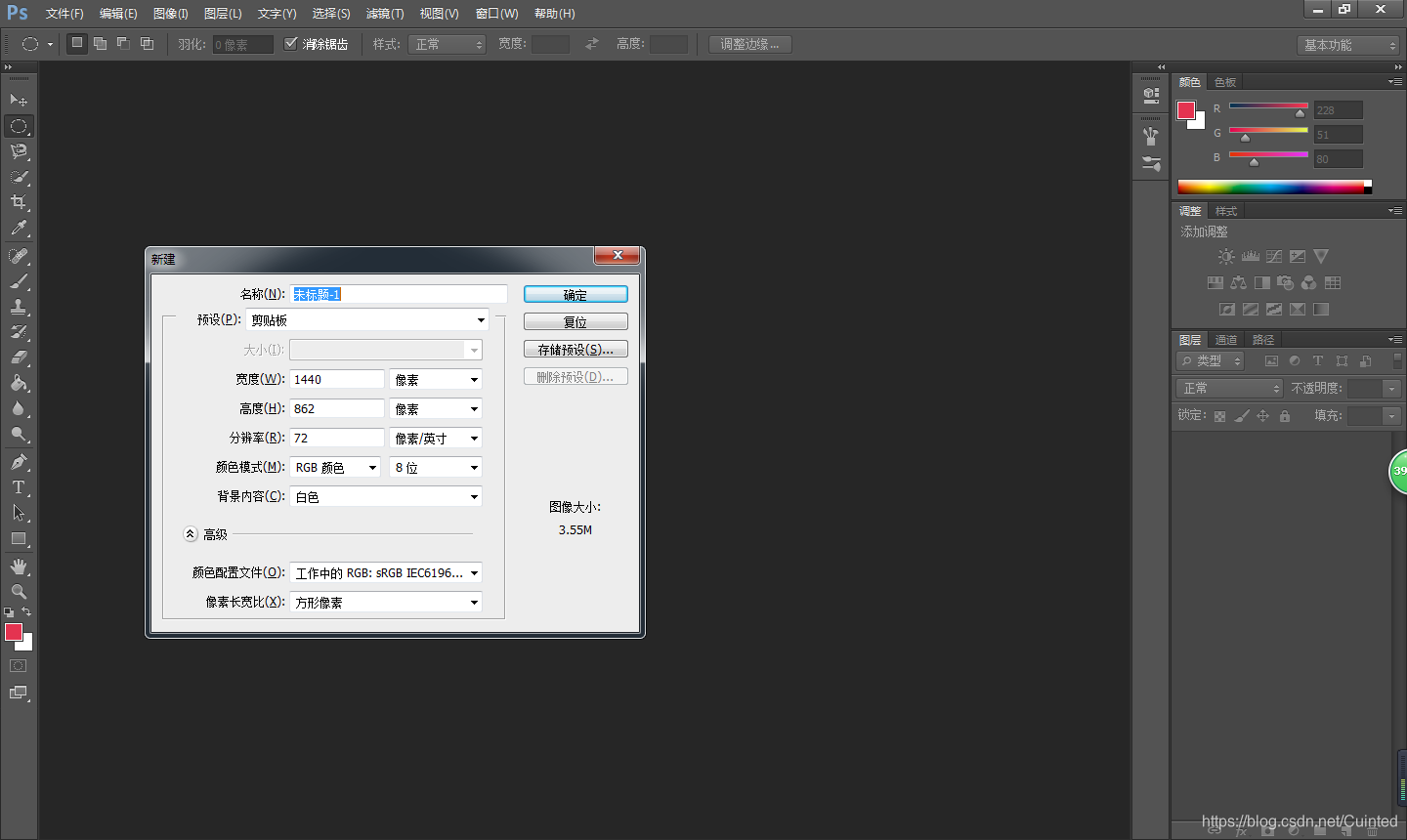Screen dimensions: 1407x840
Task: Toggle lock all (padlock icon)
Action: [x=1284, y=416]
